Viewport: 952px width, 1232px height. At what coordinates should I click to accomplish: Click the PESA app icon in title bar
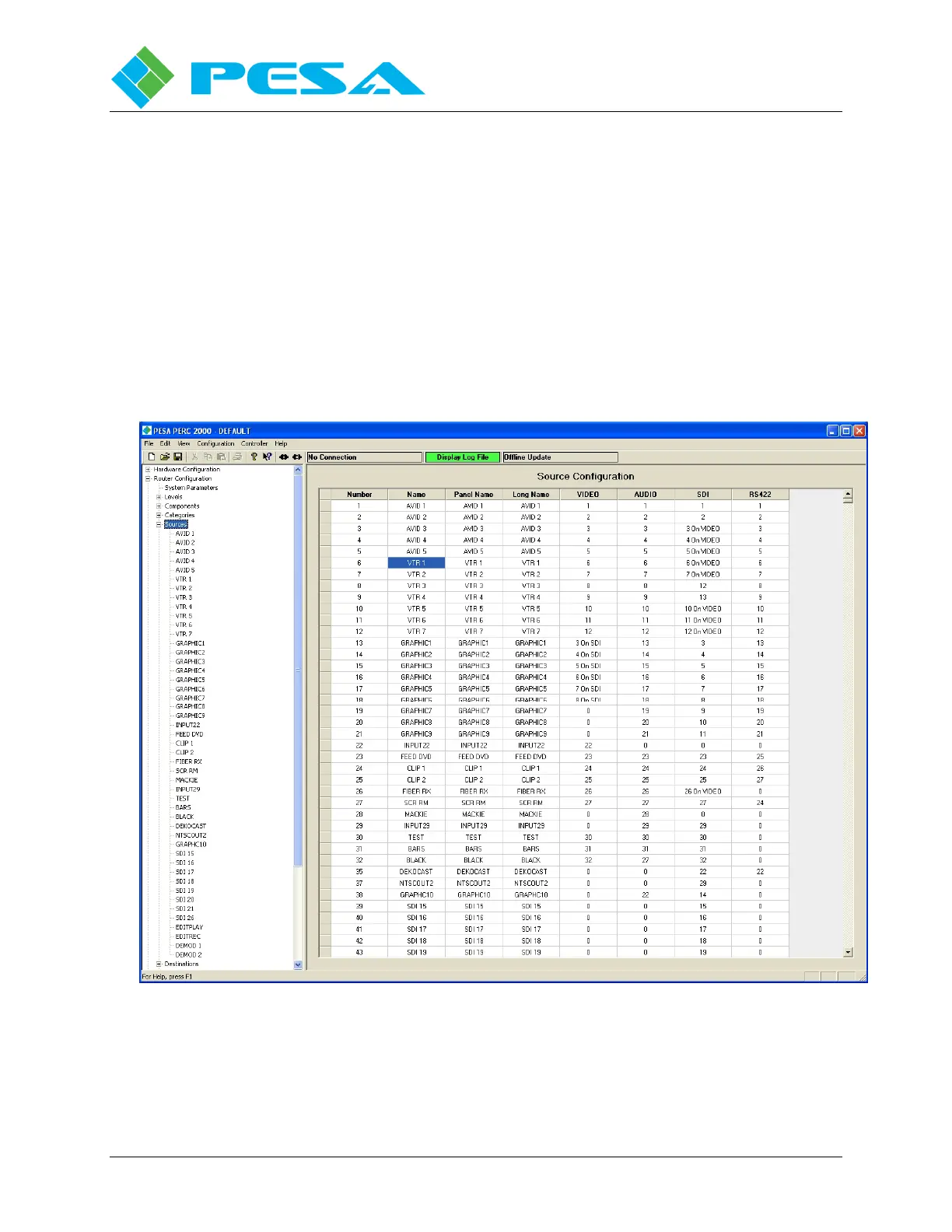click(147, 431)
